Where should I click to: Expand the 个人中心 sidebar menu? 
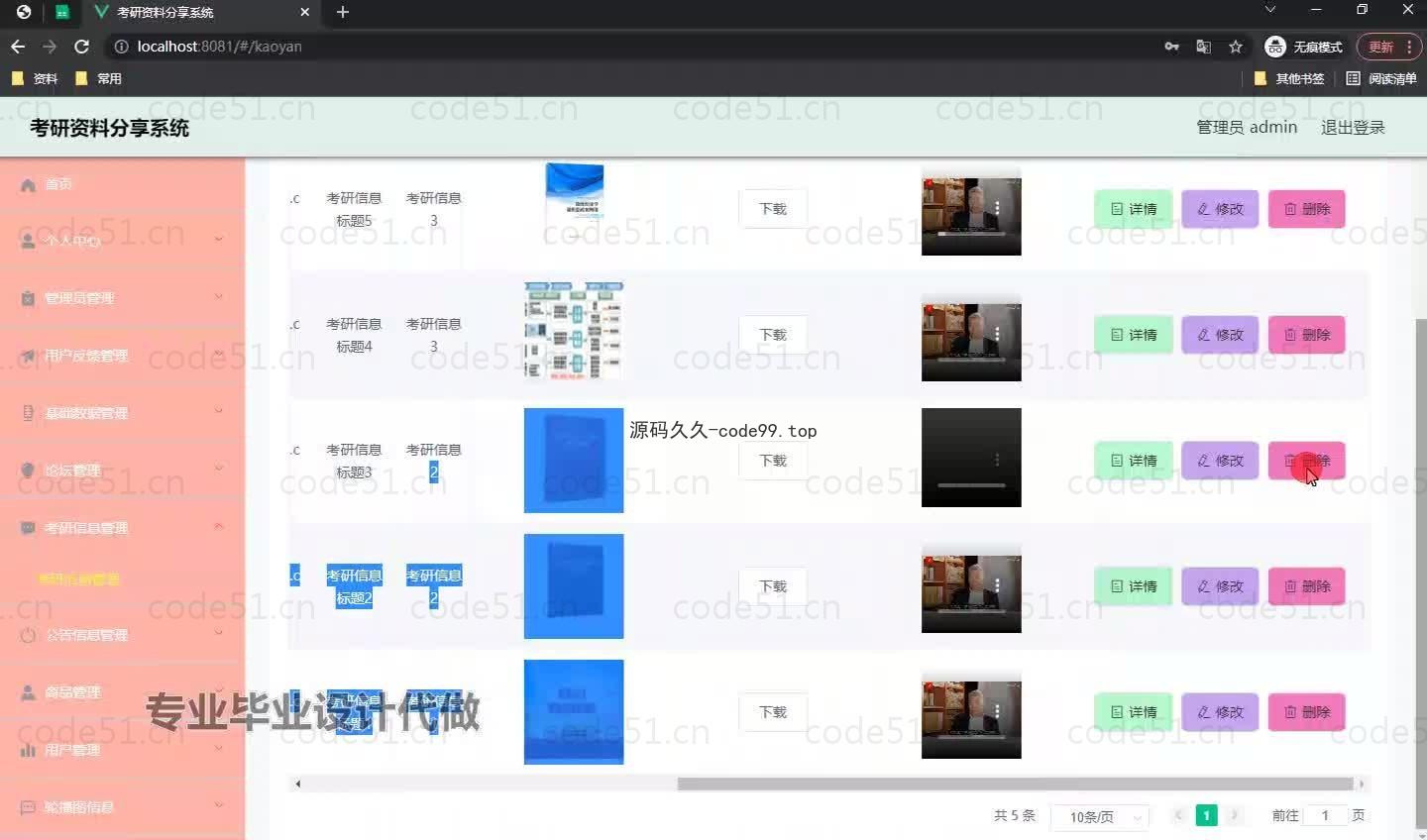tap(123, 241)
